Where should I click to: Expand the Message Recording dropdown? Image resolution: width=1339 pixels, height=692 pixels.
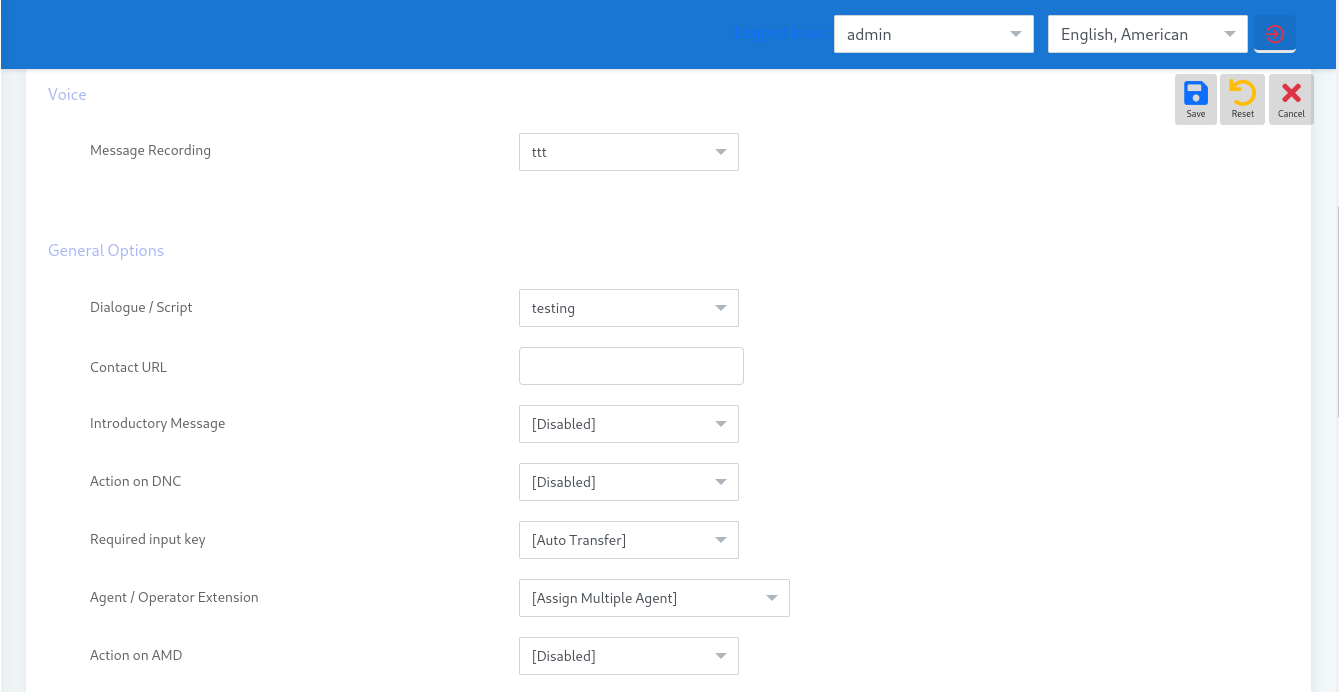tap(628, 152)
